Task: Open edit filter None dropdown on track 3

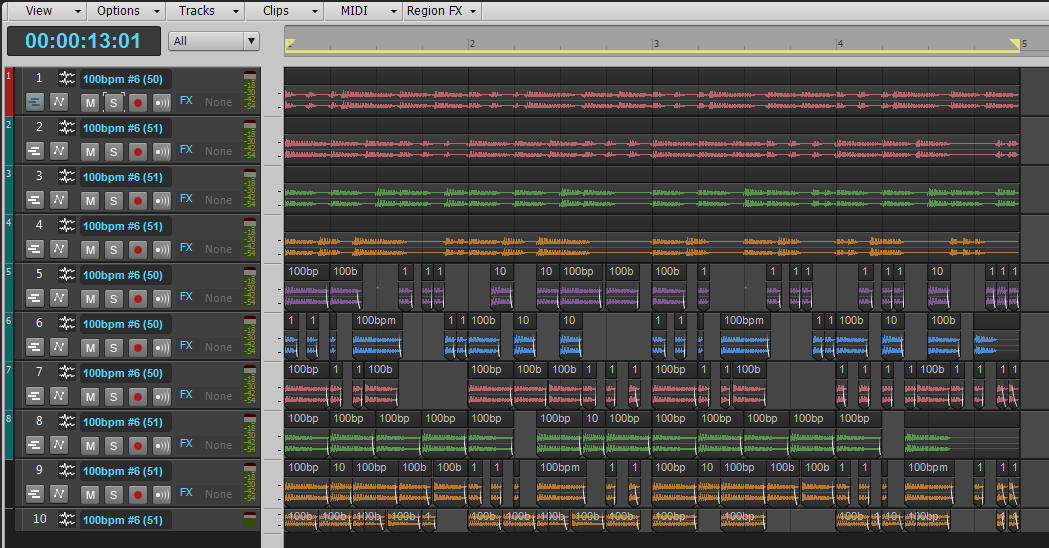Action: point(219,200)
